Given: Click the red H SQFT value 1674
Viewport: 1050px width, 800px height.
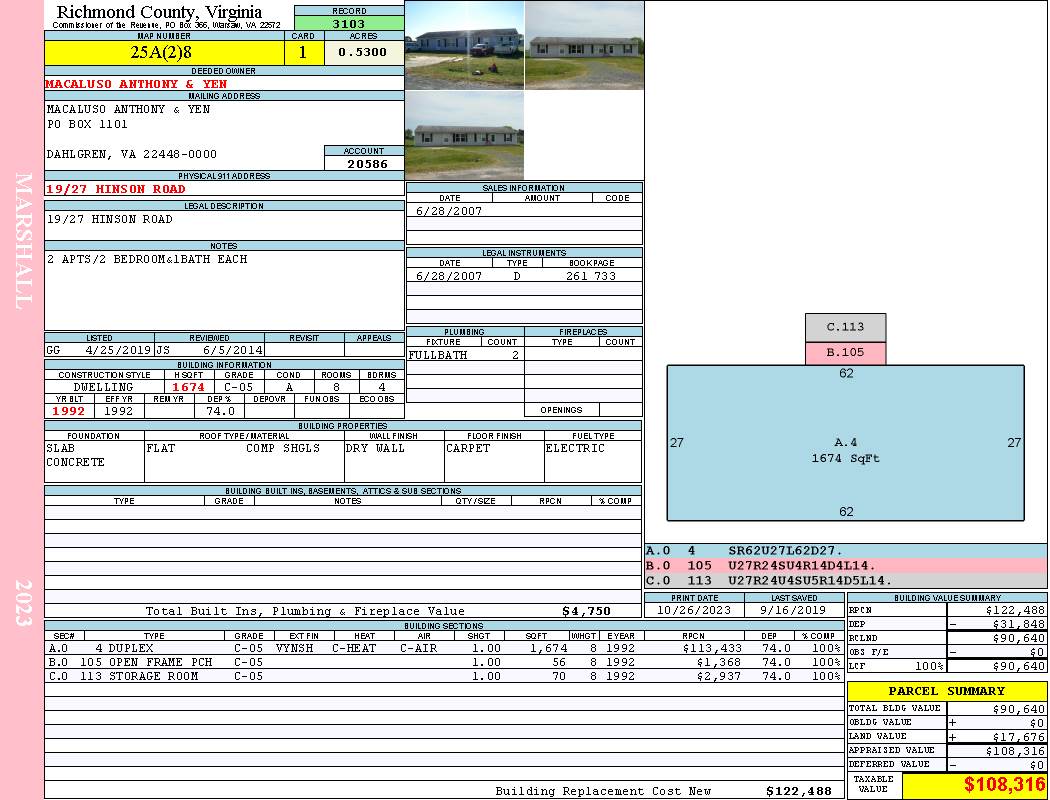Looking at the screenshot, I should 188,387.
